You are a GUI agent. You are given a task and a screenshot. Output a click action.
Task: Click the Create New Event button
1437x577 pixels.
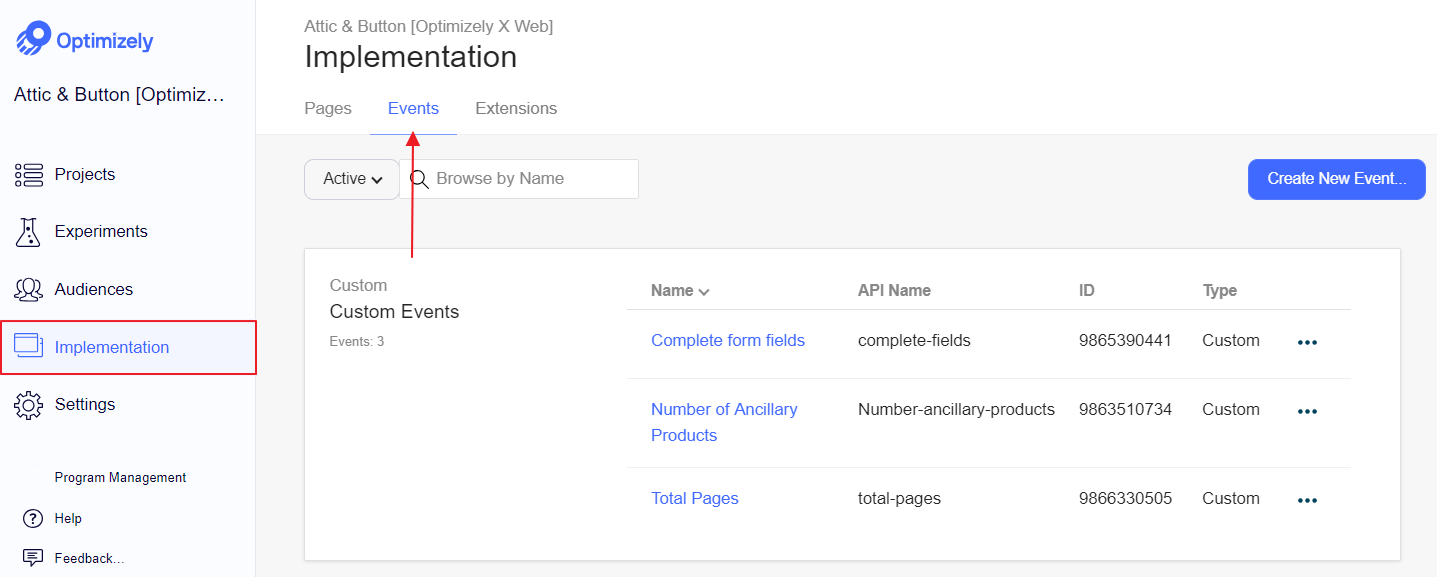pos(1337,179)
